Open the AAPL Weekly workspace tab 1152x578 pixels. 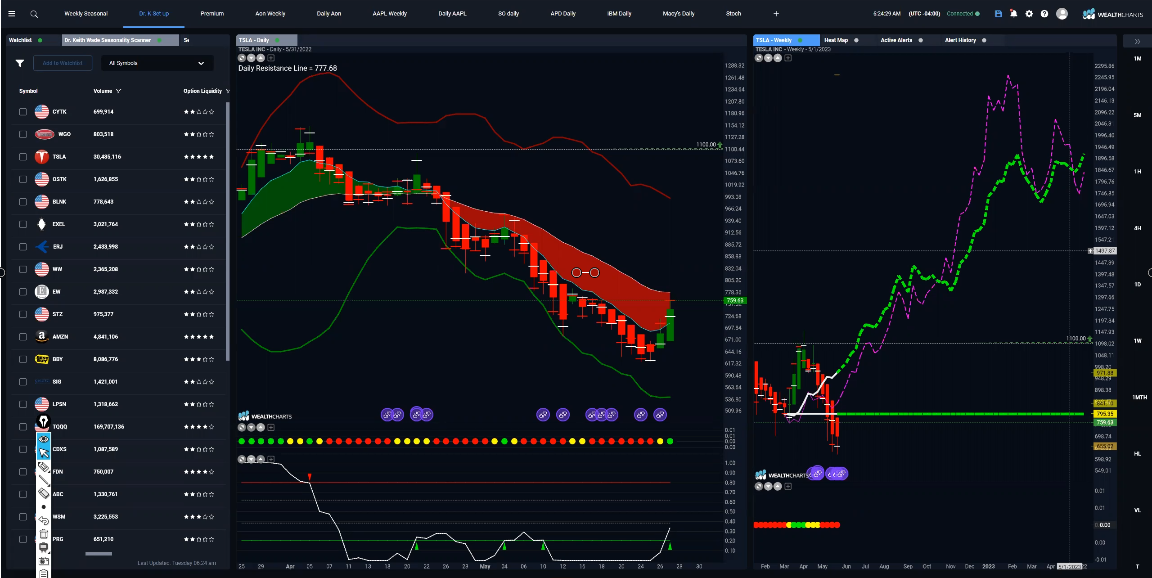click(x=389, y=14)
